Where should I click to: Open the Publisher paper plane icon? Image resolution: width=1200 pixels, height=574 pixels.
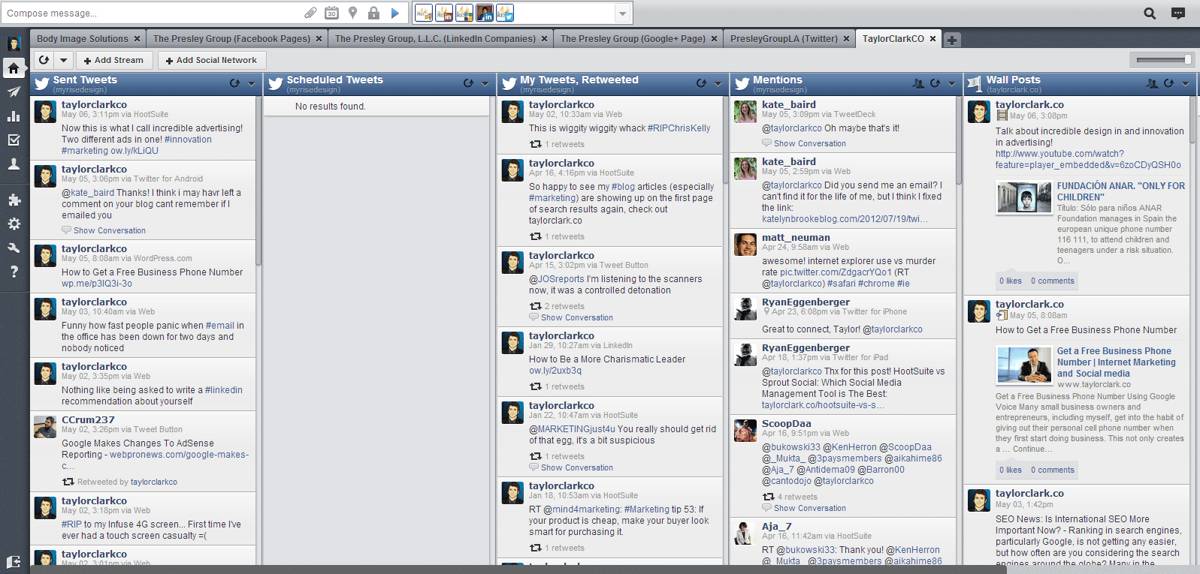tap(14, 92)
